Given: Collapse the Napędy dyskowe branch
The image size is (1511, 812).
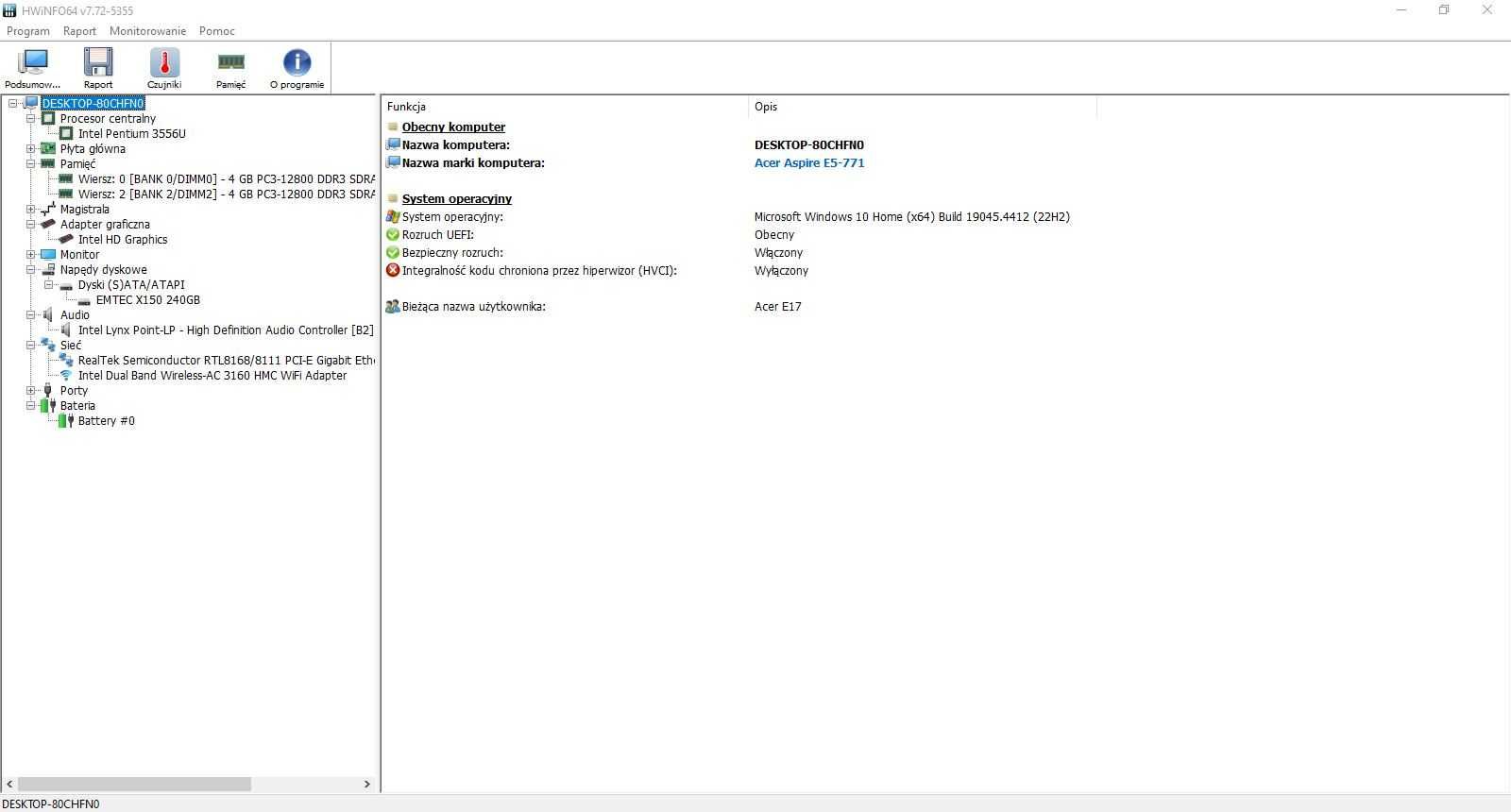Looking at the screenshot, I should (x=30, y=270).
